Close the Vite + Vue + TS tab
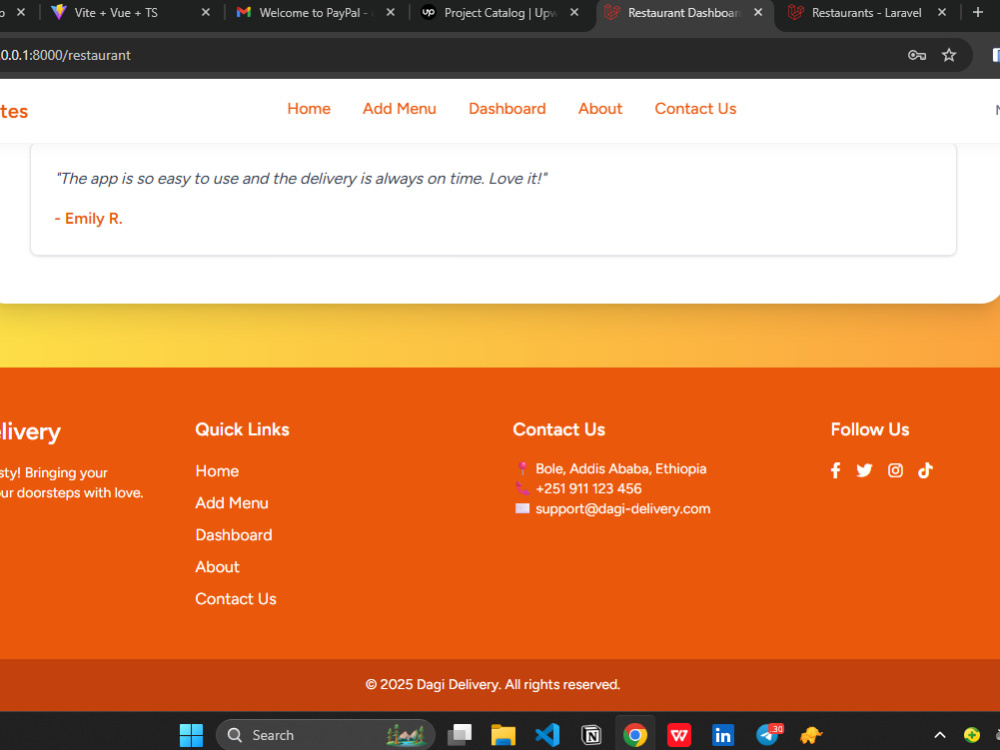Viewport: 1000px width, 750px height. tap(205, 12)
